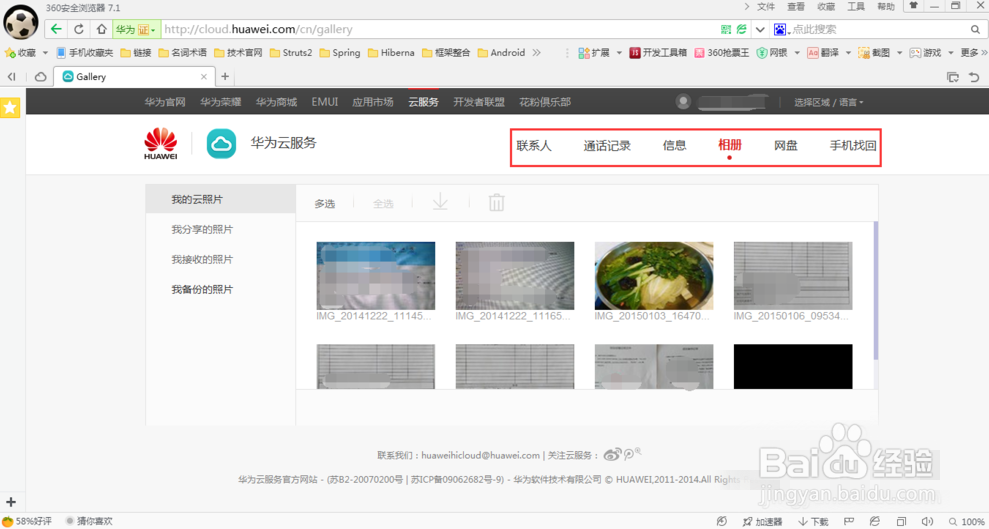Expand the 更多 extensions overflow

(x=974, y=53)
